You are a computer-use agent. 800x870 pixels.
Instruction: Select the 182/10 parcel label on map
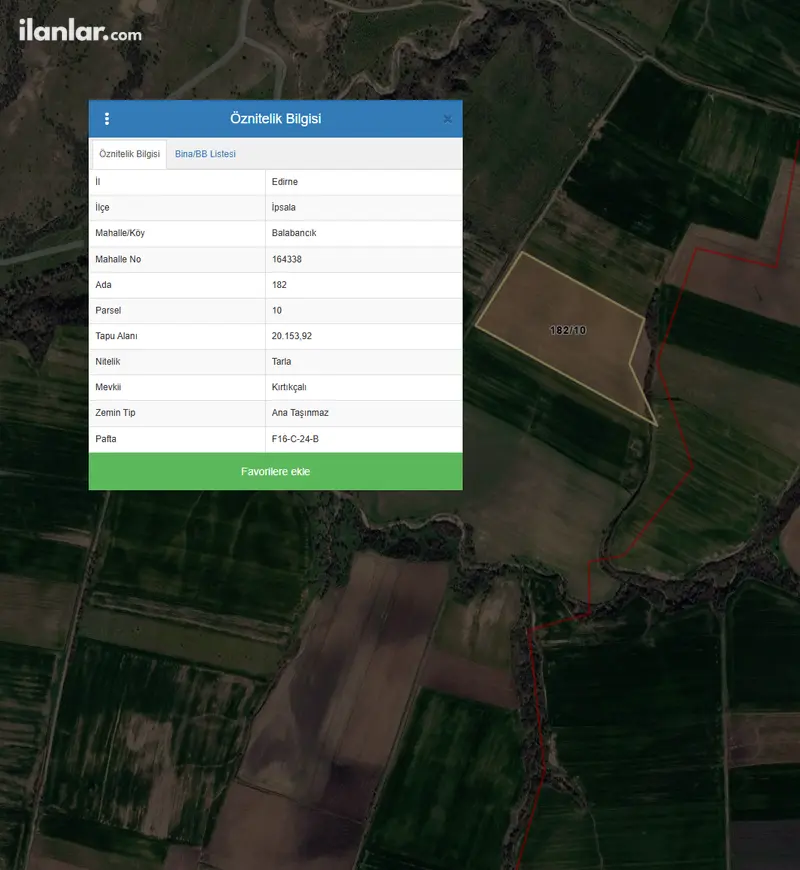click(568, 331)
